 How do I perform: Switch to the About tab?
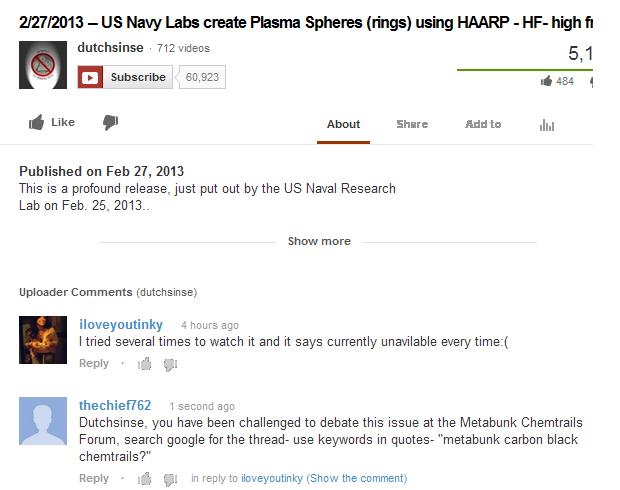point(343,124)
